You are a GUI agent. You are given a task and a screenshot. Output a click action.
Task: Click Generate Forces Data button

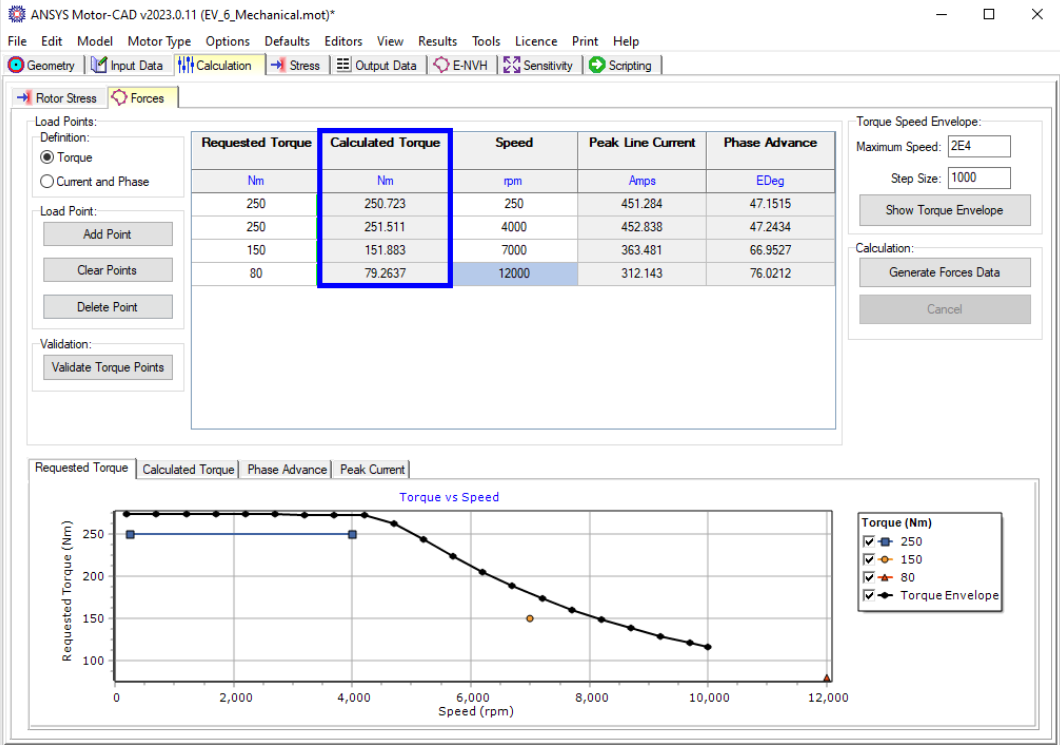point(944,272)
